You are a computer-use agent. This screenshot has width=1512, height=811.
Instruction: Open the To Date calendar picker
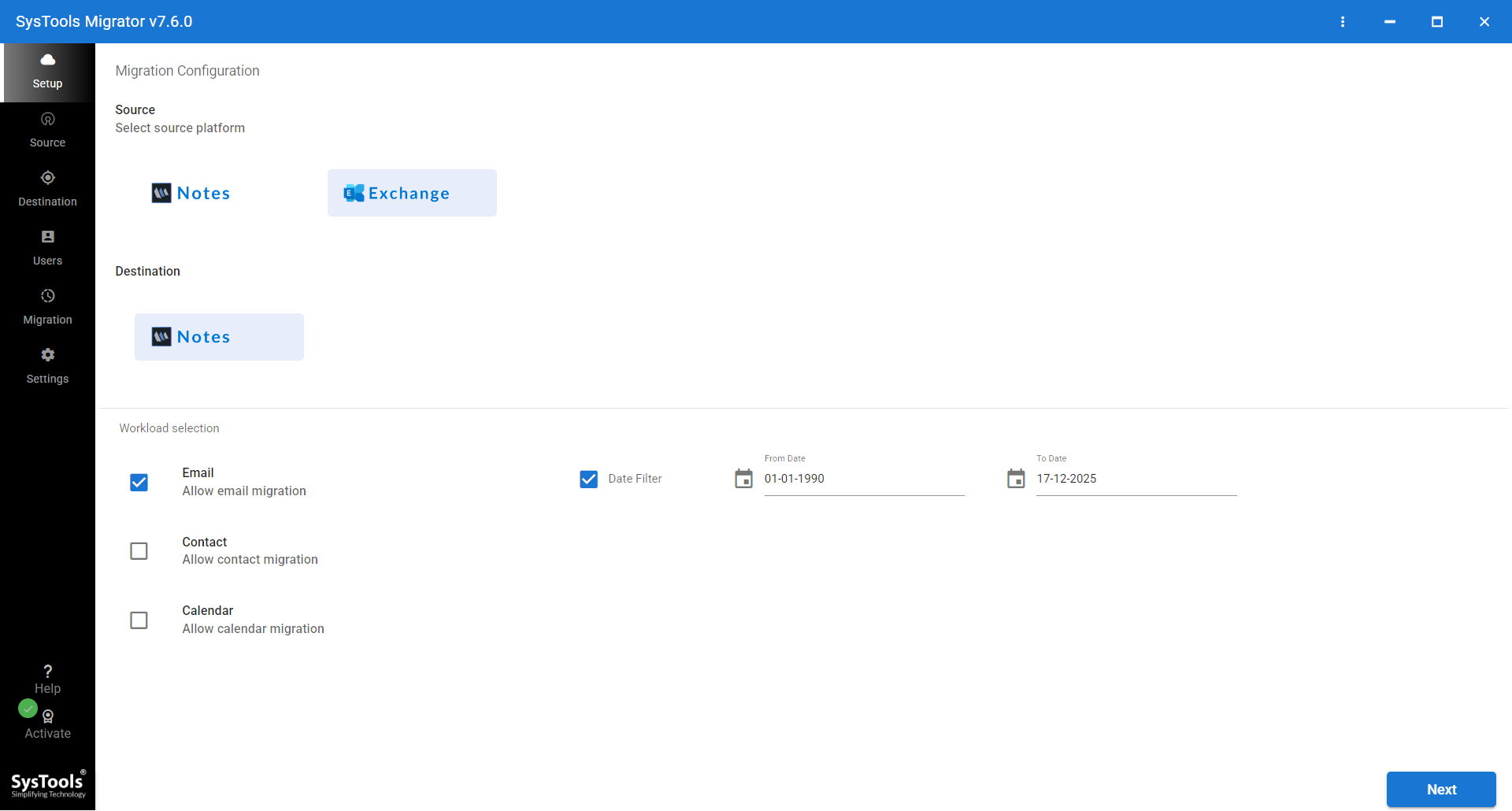[x=1016, y=478]
